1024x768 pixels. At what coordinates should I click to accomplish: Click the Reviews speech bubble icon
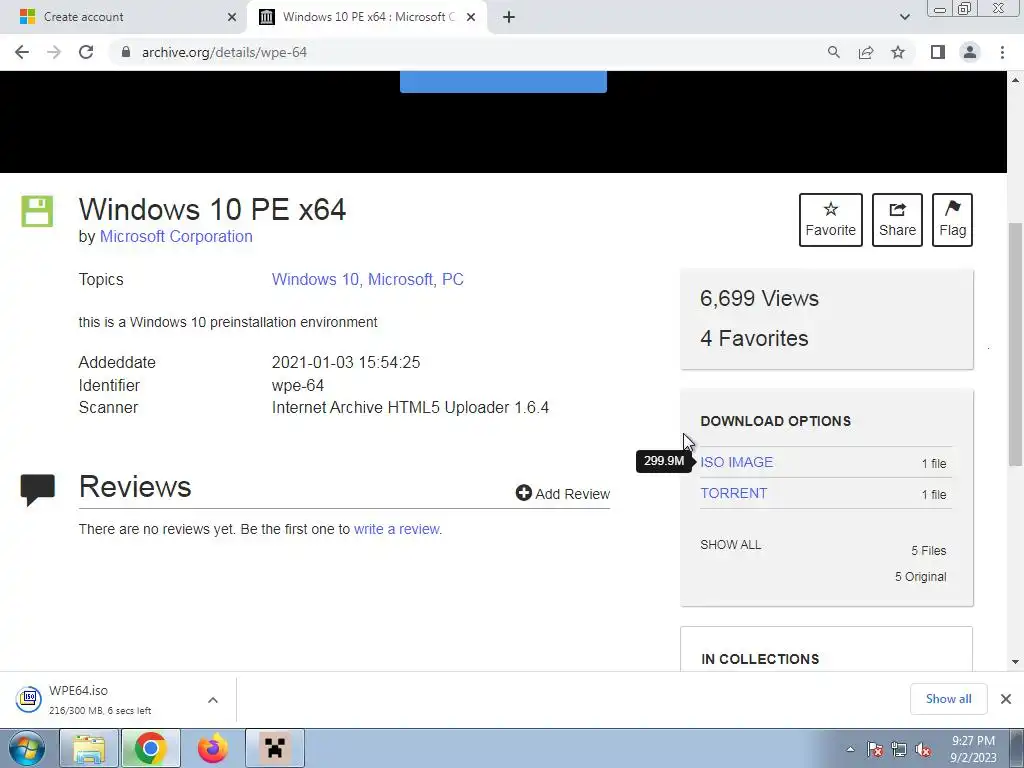[x=38, y=489]
